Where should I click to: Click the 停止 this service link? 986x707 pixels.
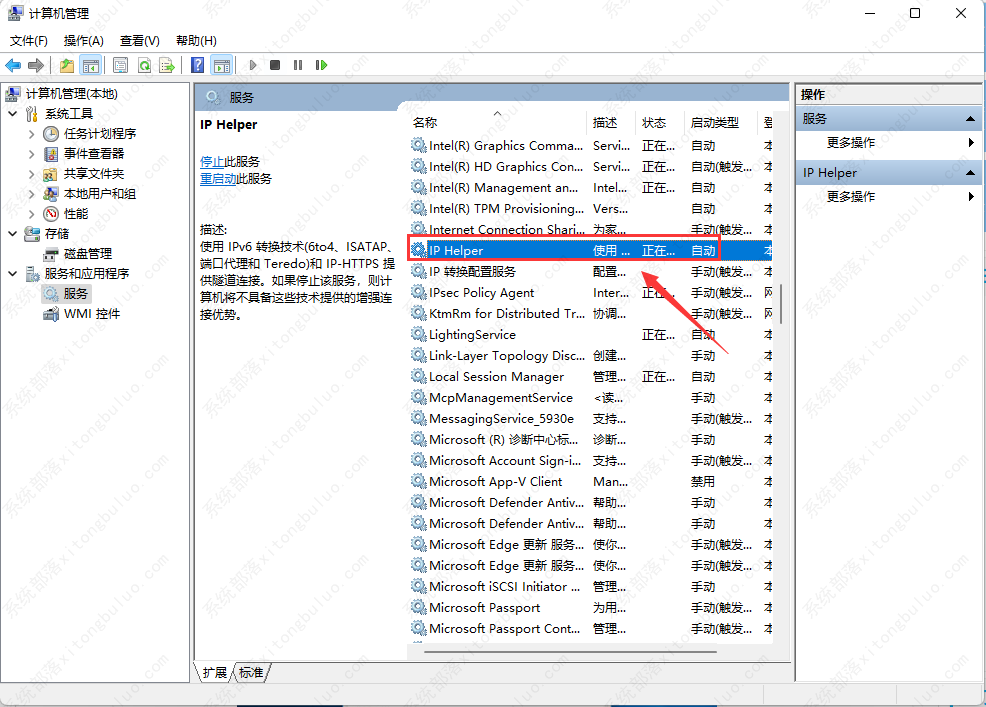point(212,162)
